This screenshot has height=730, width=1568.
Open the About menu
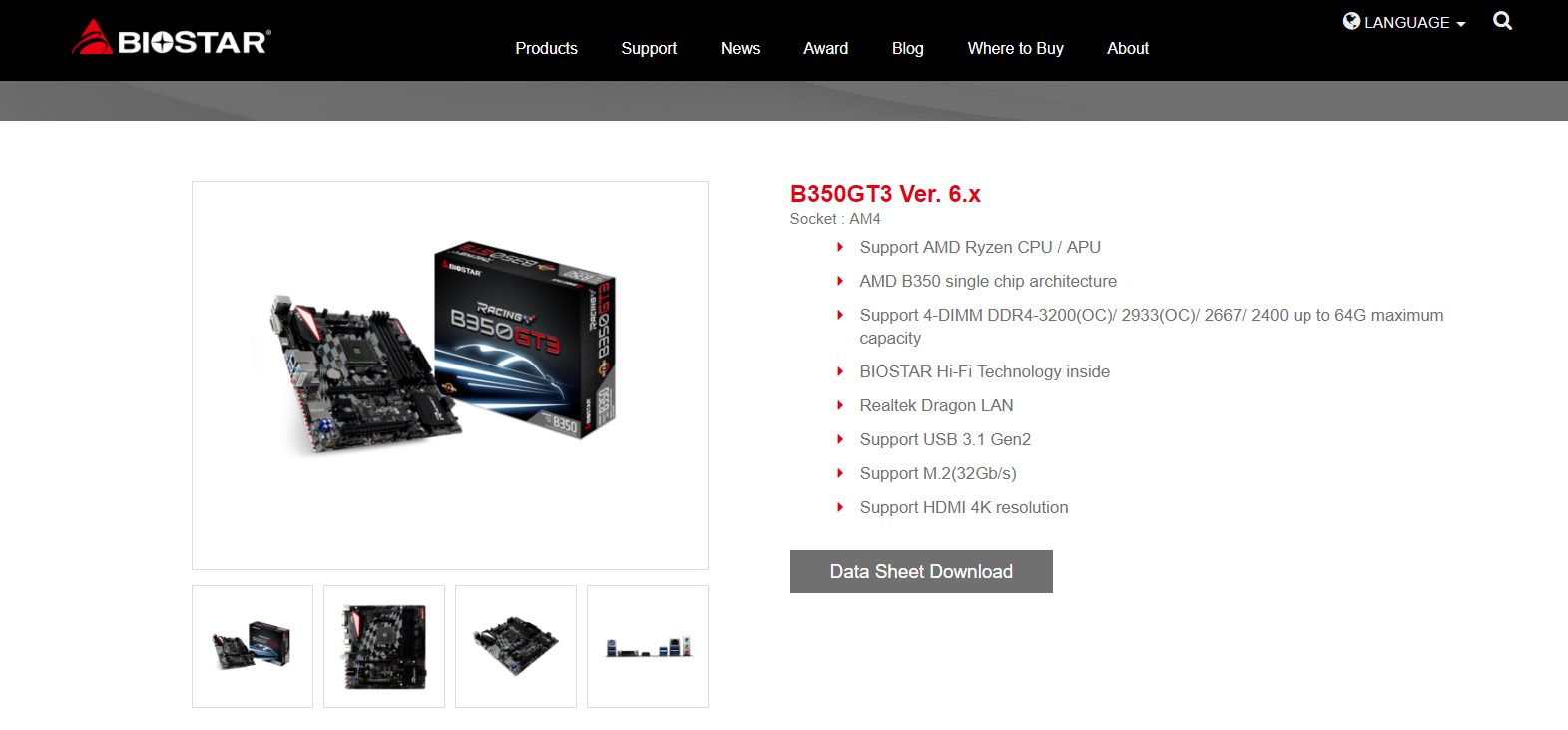pos(1128,48)
